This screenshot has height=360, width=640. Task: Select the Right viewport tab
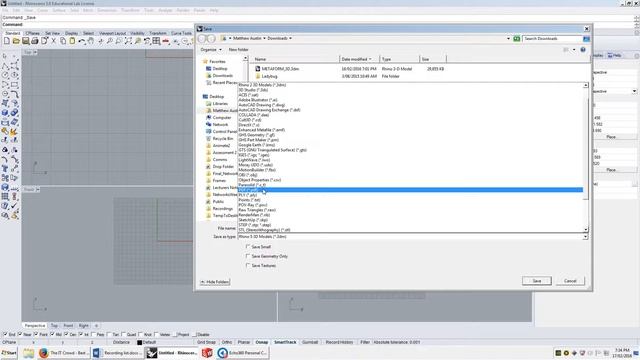[84, 326]
